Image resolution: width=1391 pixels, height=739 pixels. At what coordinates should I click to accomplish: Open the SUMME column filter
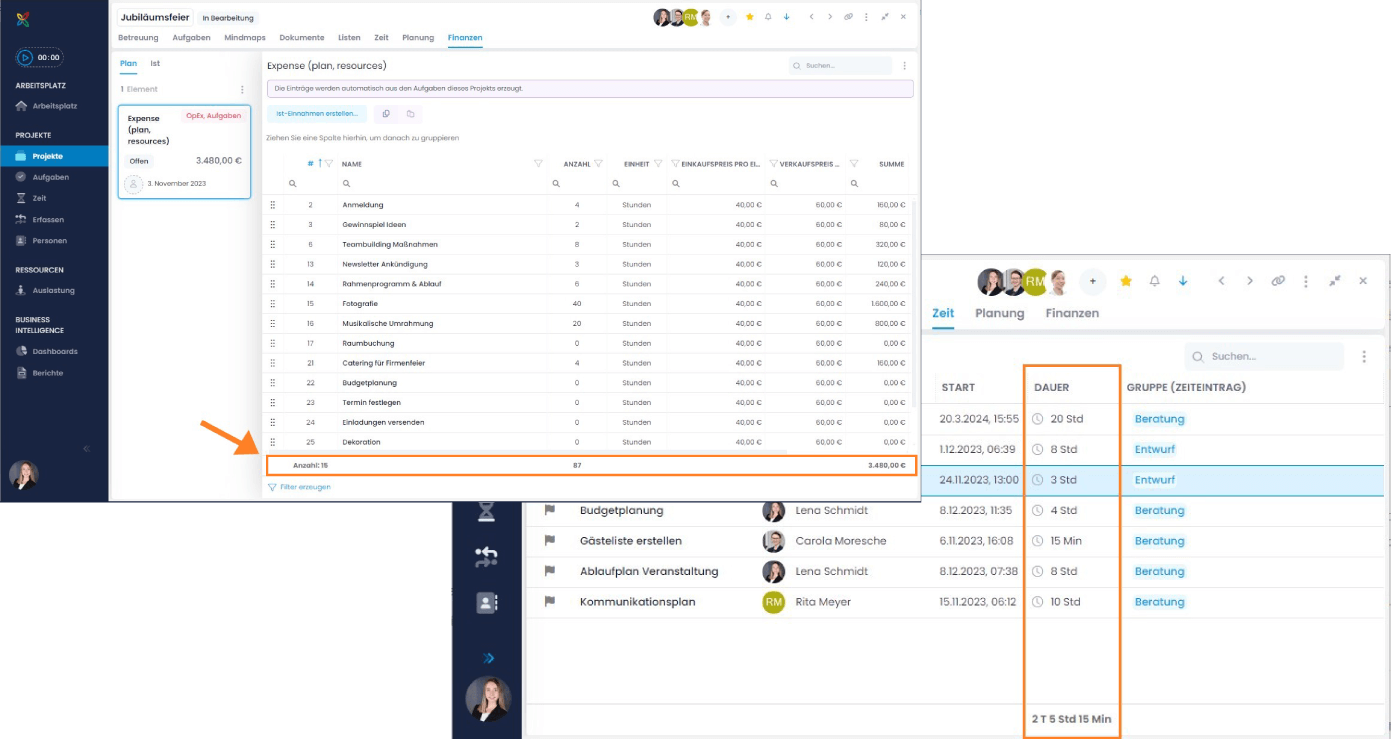coord(854,164)
